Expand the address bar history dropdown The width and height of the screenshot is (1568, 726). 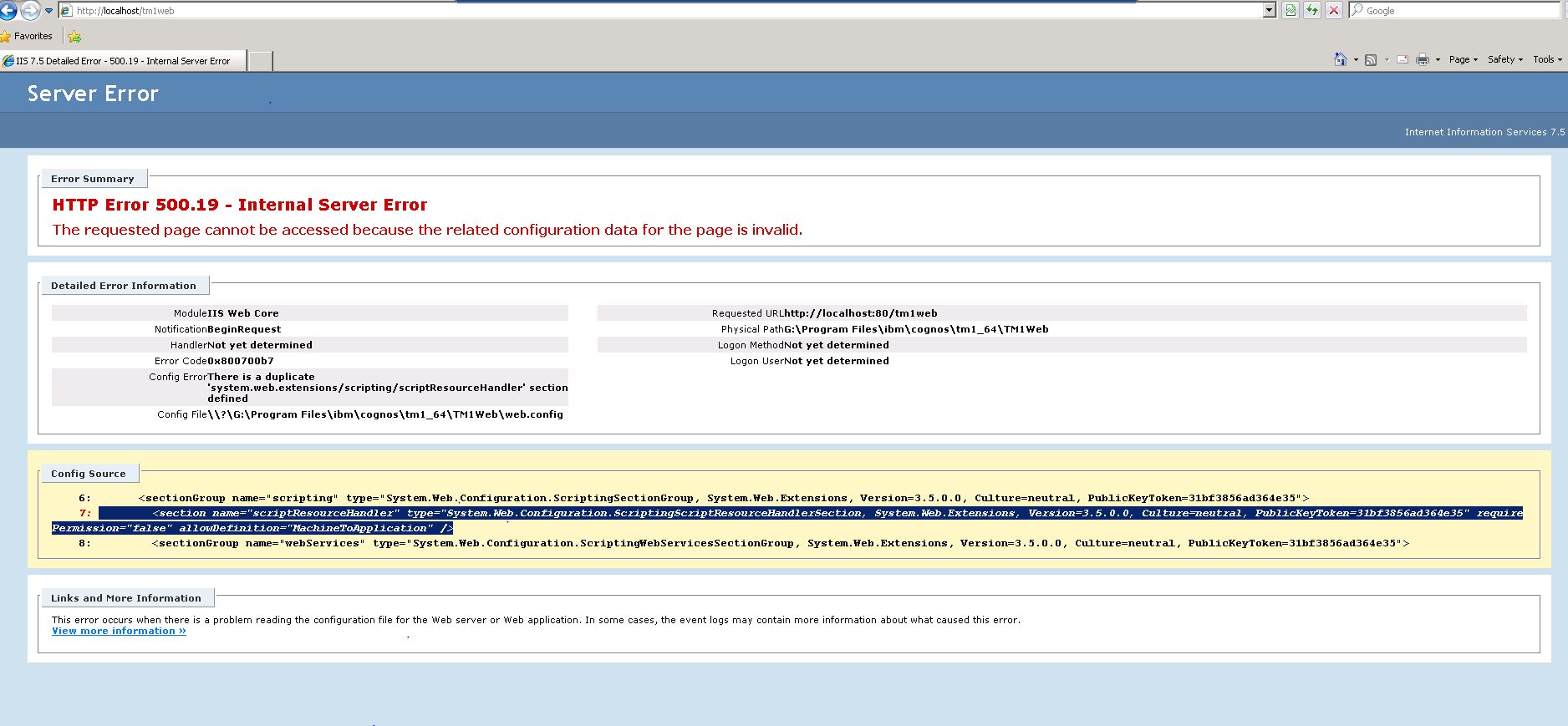click(x=1270, y=11)
